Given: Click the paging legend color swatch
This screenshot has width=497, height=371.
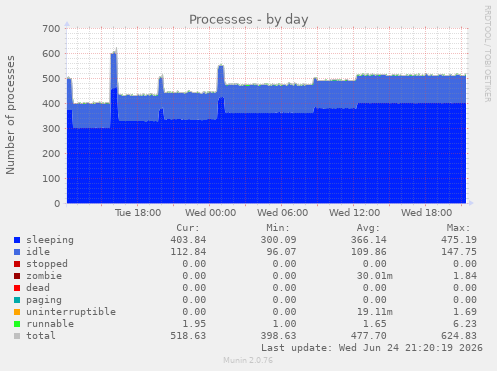Looking at the screenshot, I should click(17, 300).
